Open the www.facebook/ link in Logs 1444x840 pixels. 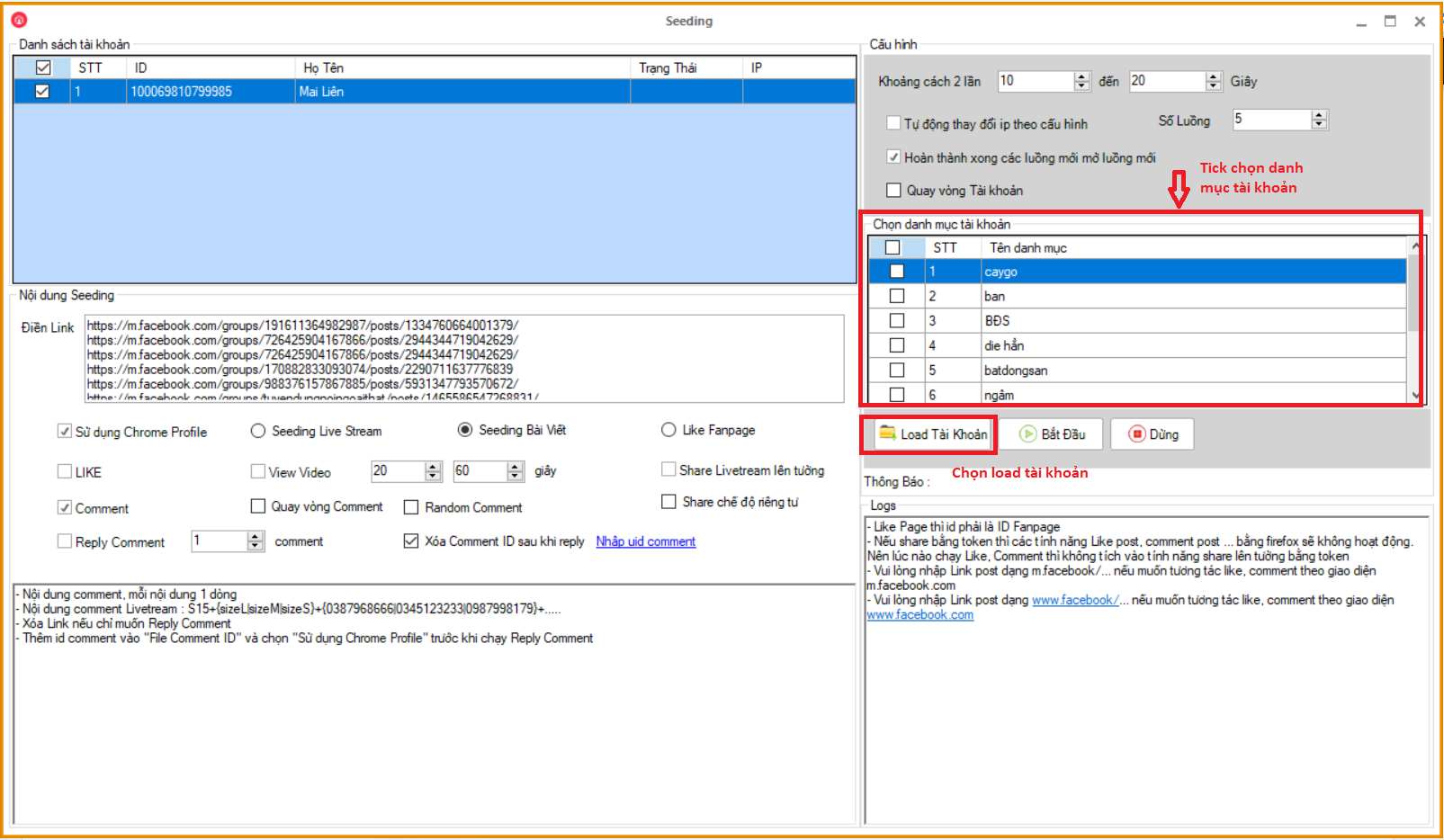coord(1075,600)
